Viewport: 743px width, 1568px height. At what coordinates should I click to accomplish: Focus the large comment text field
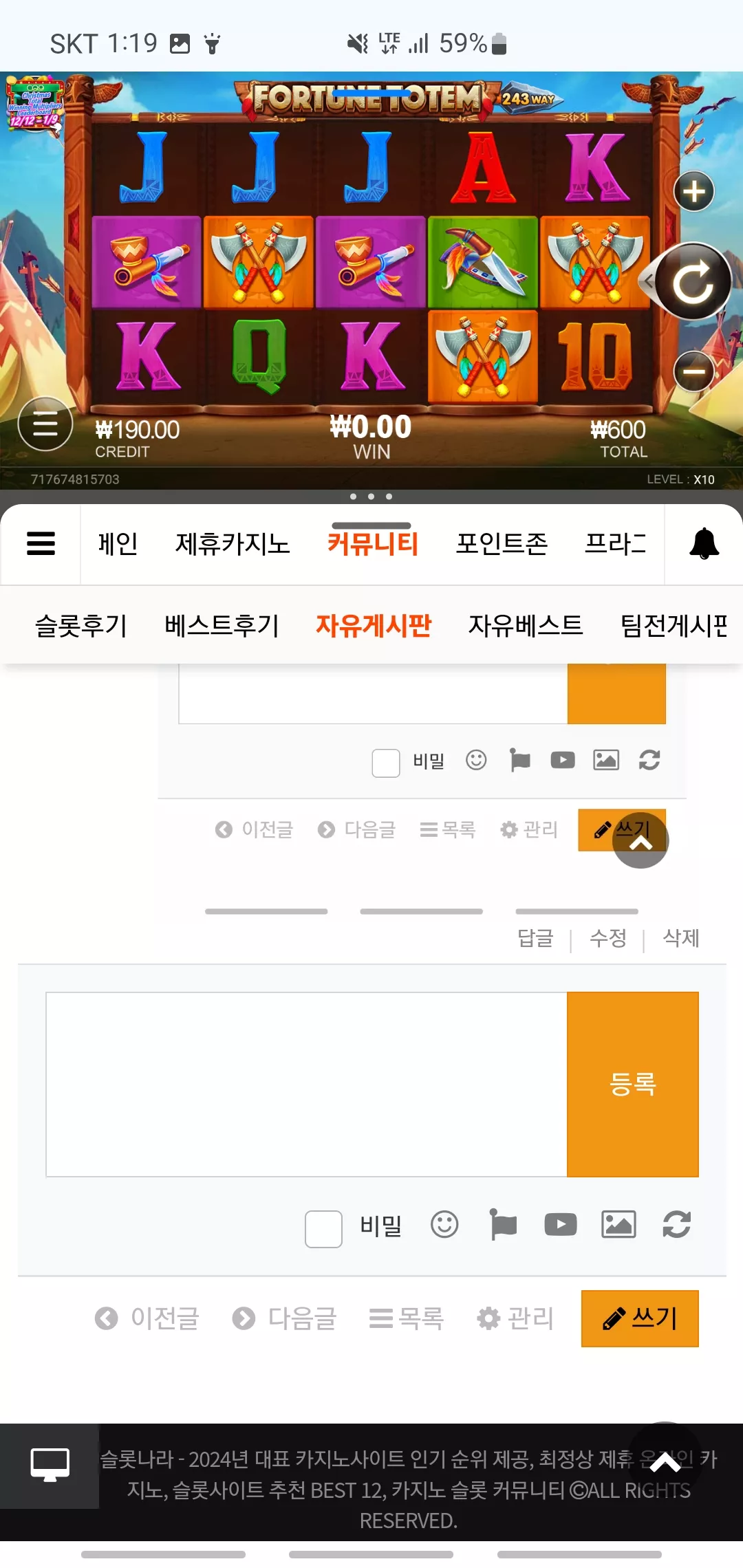[306, 1085]
